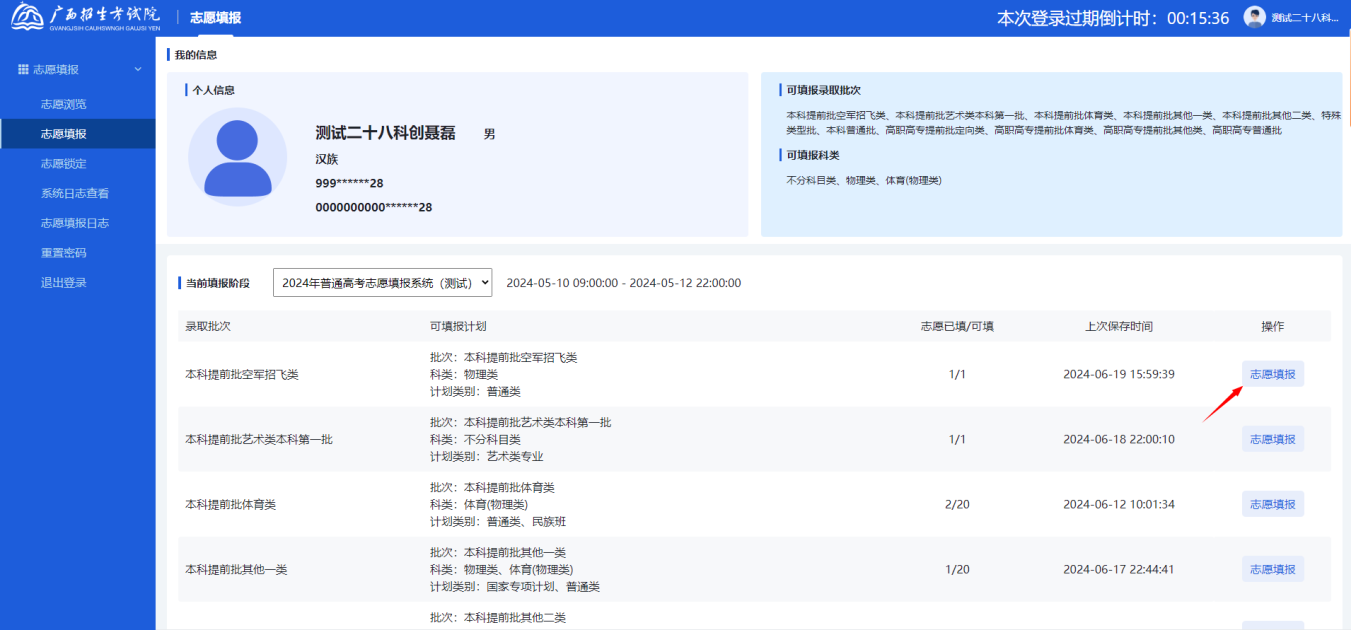The image size is (1351, 630).
Task: Click the 我的信息 section title
Action: (x=196, y=55)
